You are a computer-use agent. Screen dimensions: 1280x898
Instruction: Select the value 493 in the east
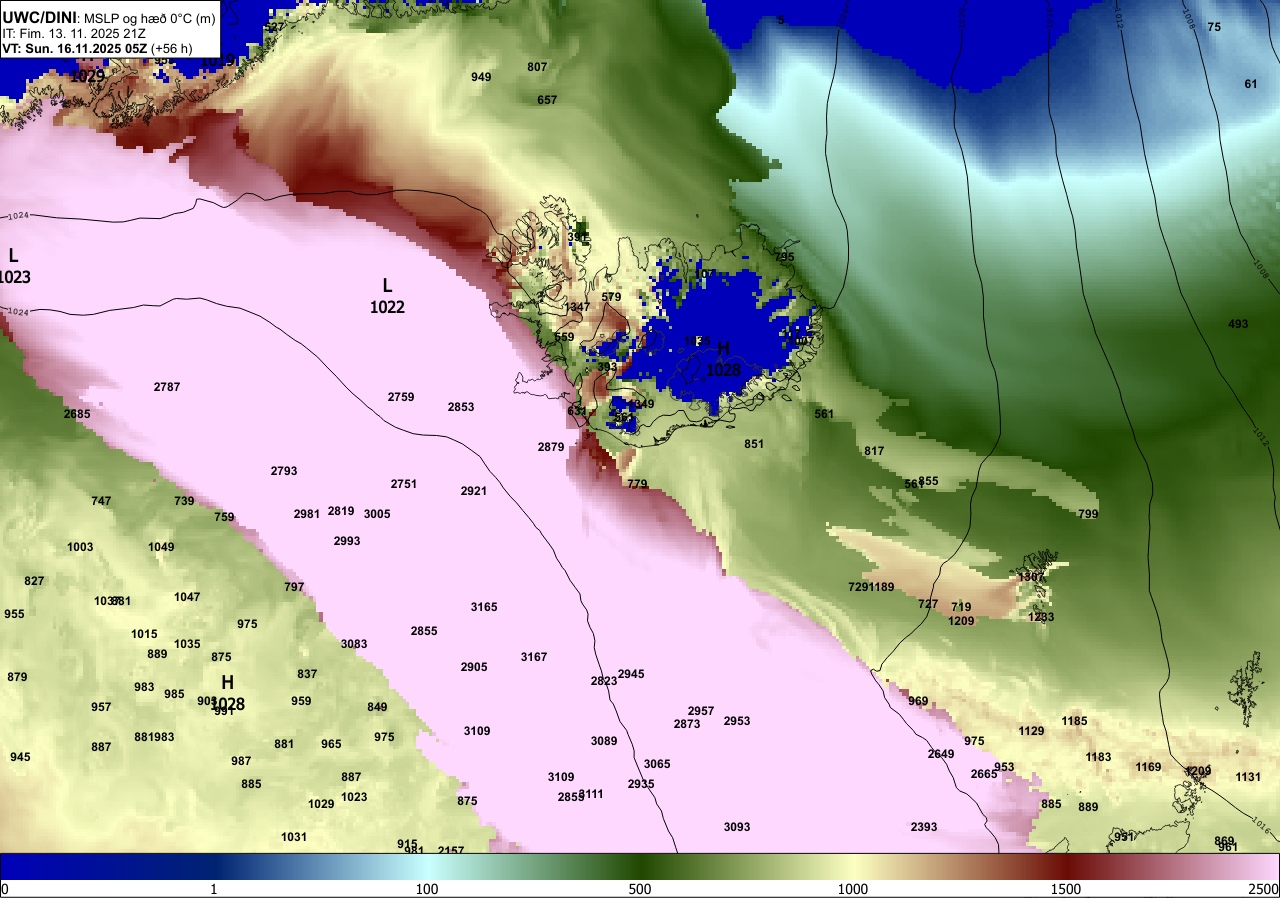tap(1238, 324)
